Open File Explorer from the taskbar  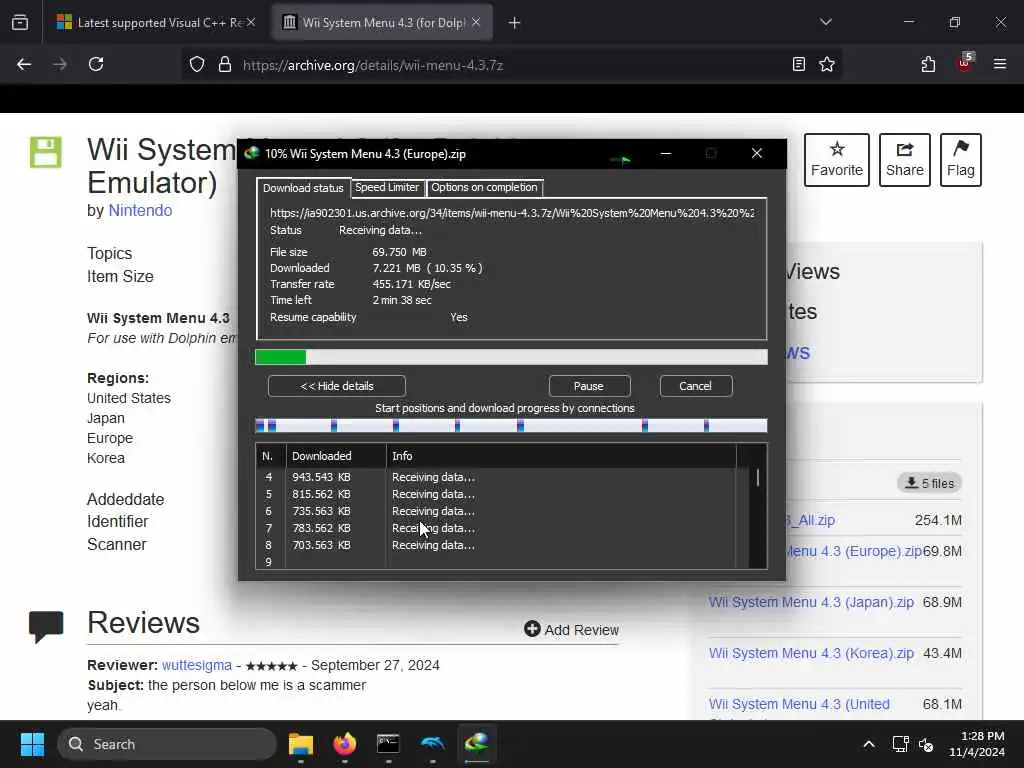pyautogui.click(x=301, y=744)
